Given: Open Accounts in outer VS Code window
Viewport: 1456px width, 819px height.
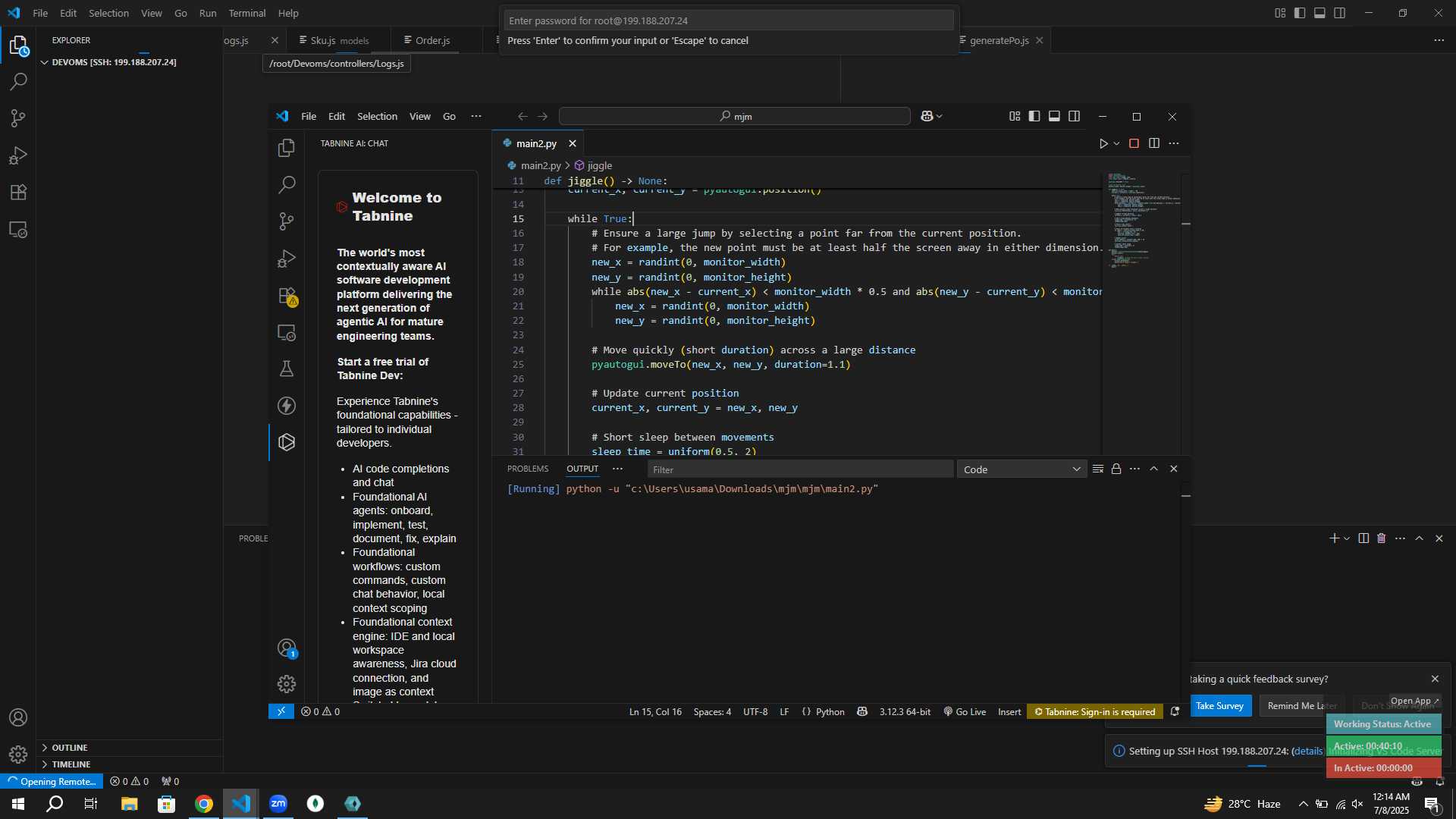Looking at the screenshot, I should 18,717.
